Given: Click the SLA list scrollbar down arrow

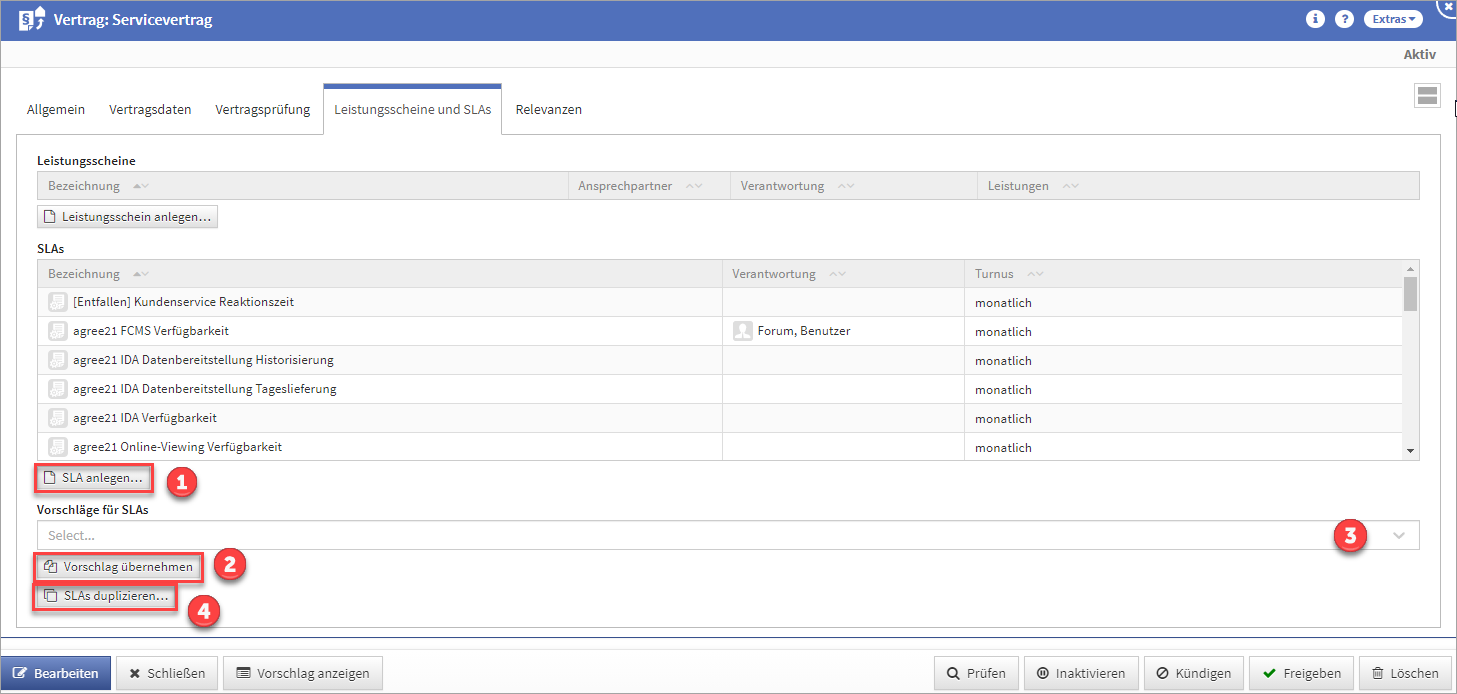Looking at the screenshot, I should [1411, 452].
